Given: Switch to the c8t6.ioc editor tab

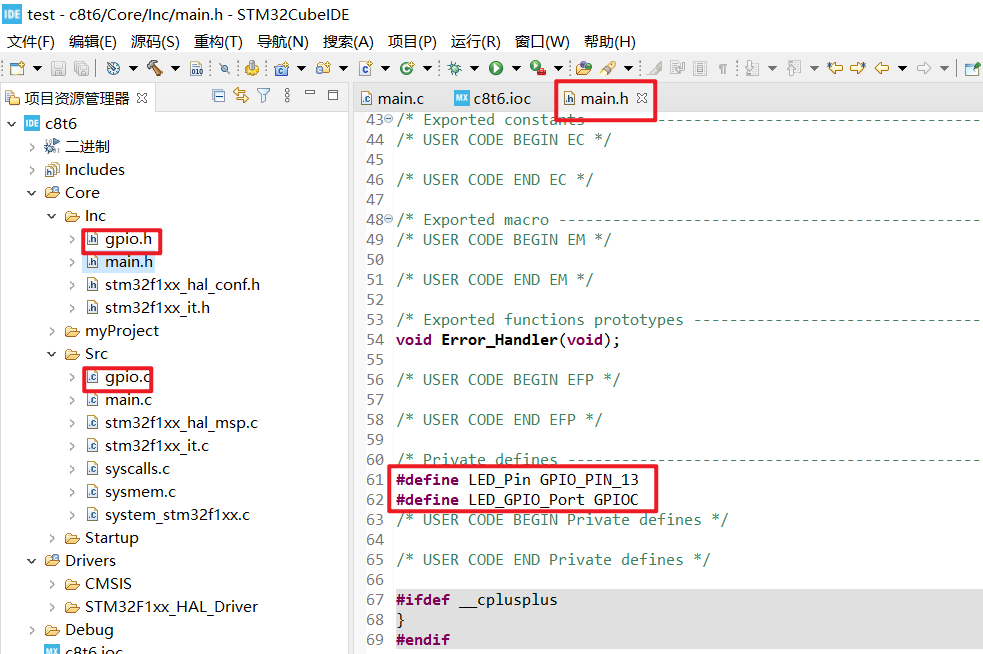Looking at the screenshot, I should tap(493, 98).
